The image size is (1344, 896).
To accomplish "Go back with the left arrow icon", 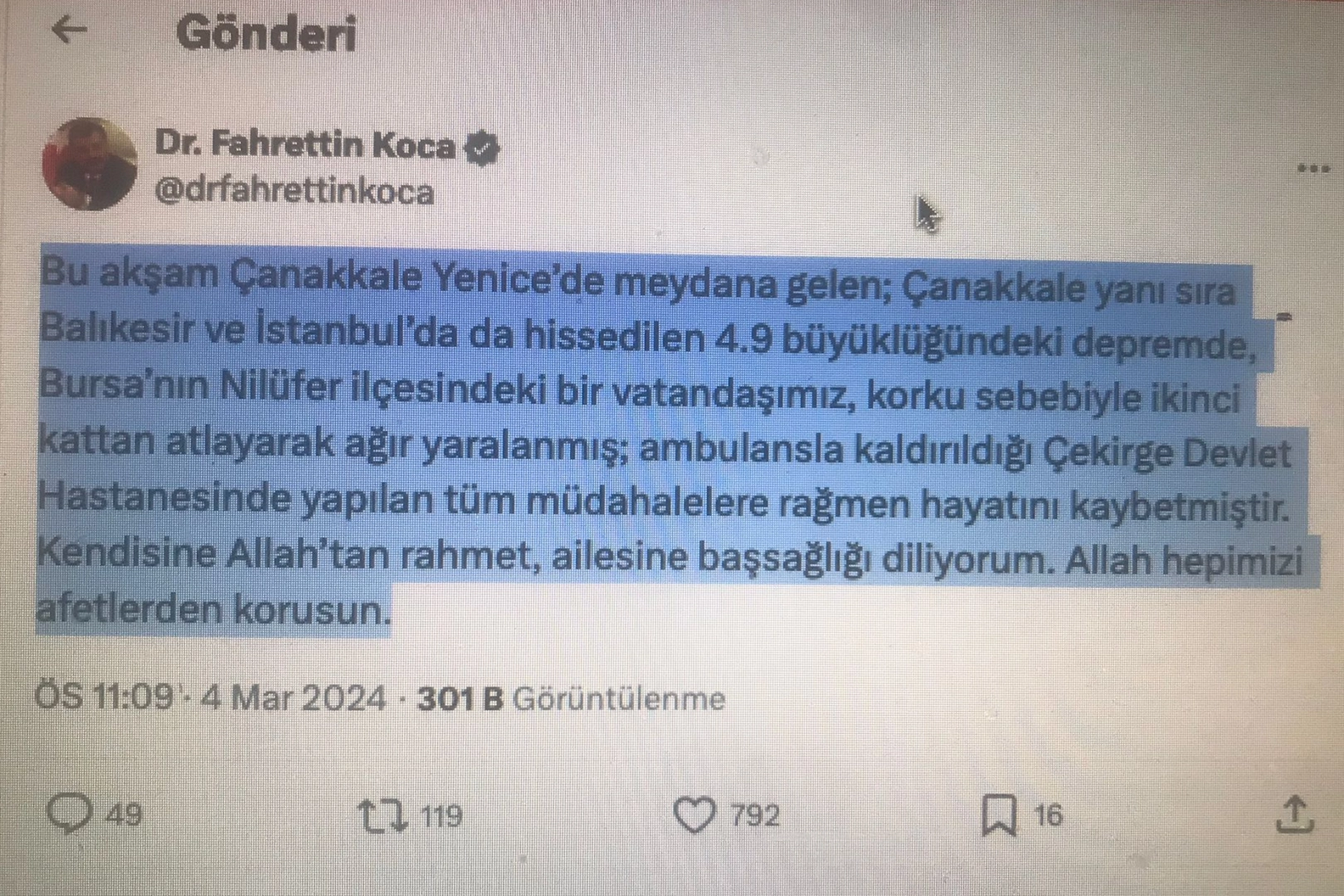I will tap(69, 30).
